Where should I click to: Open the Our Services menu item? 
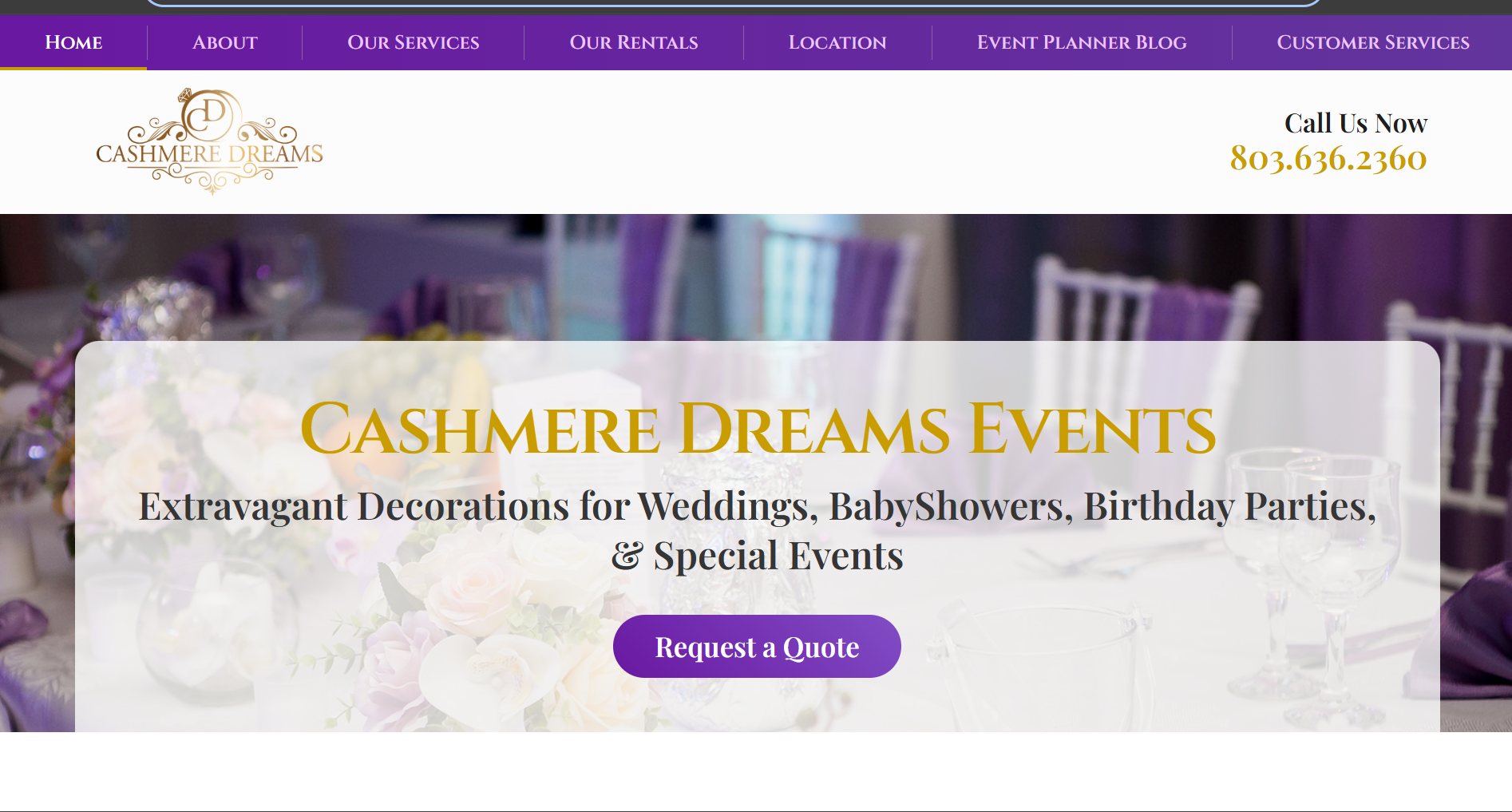tap(413, 42)
